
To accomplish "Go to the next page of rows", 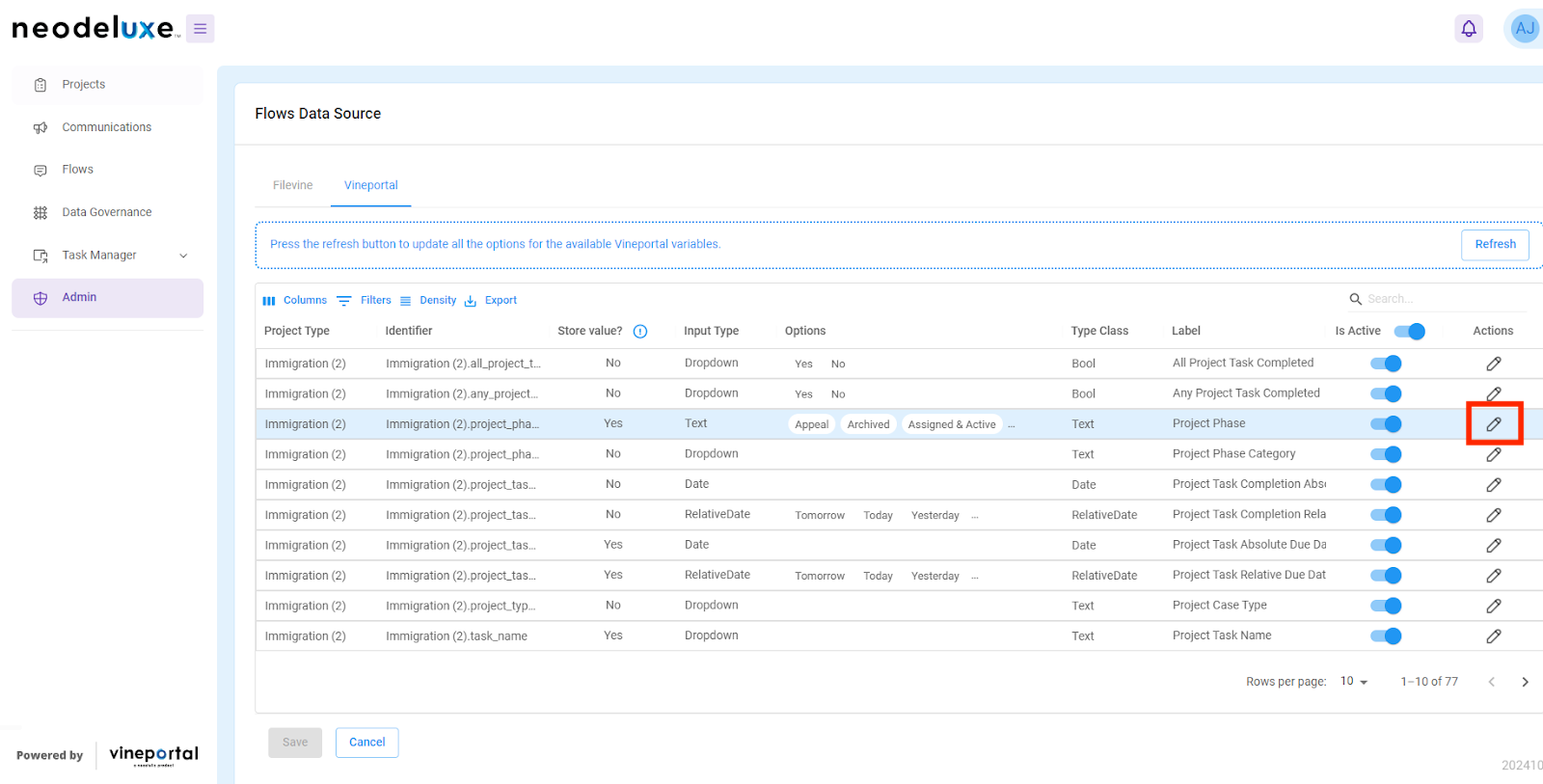I will [1525, 682].
